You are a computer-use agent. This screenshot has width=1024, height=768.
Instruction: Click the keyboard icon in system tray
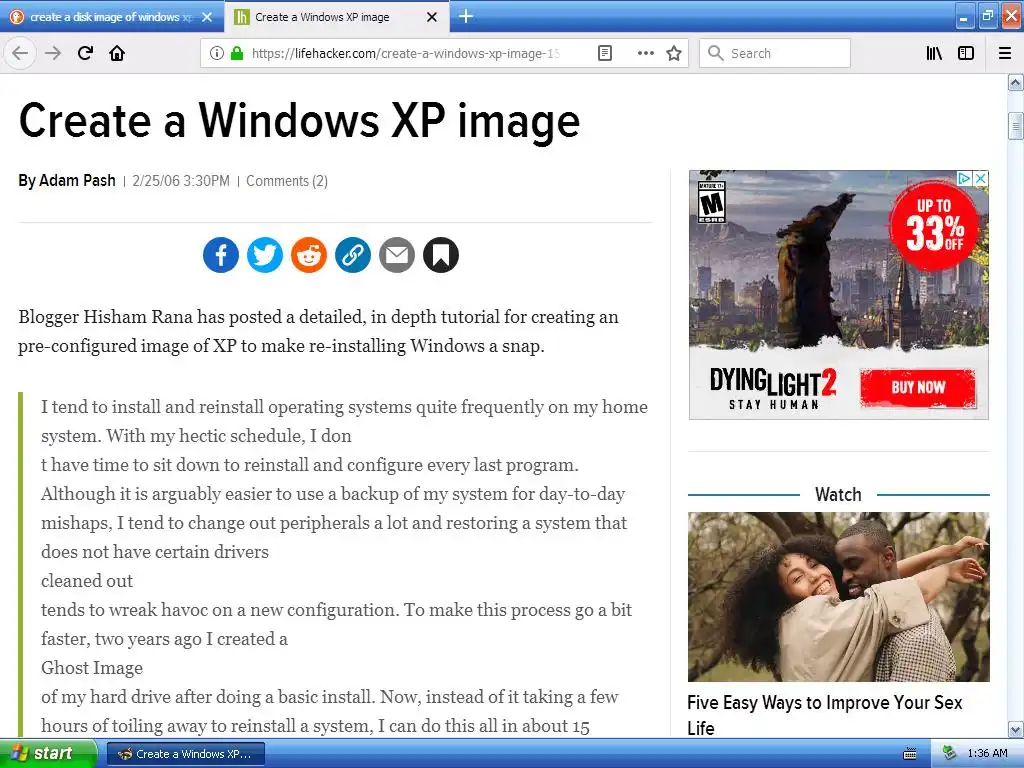(x=910, y=754)
